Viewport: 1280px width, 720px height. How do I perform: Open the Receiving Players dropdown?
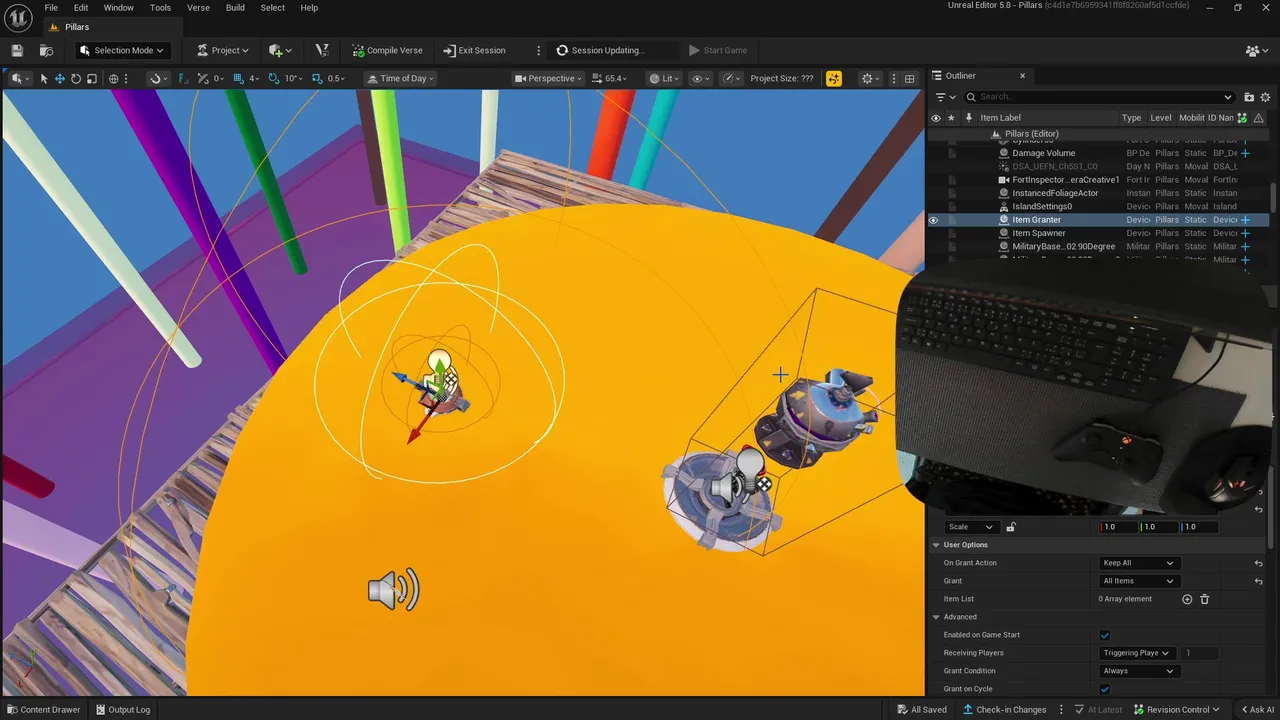pos(1136,653)
